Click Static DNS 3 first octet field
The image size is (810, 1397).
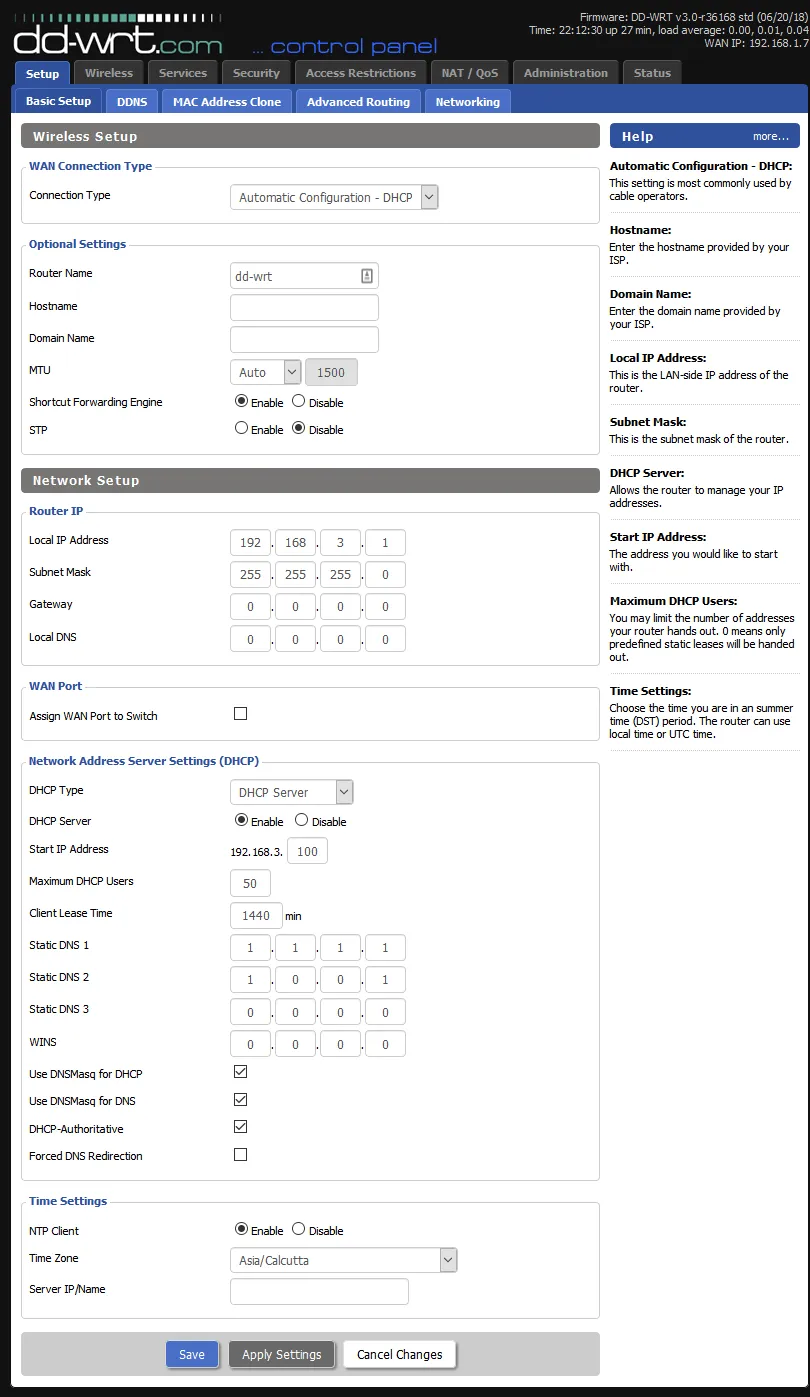250,1012
